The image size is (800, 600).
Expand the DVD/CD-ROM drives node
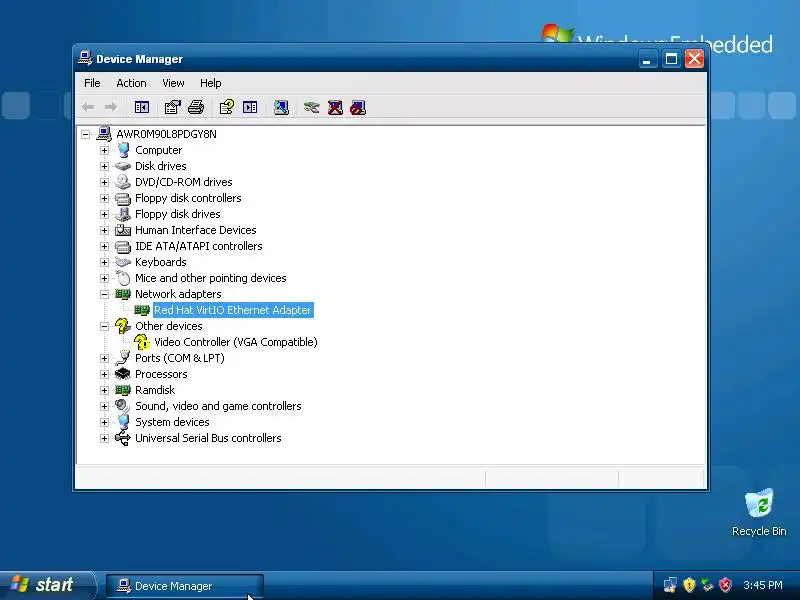pyautogui.click(x=104, y=182)
